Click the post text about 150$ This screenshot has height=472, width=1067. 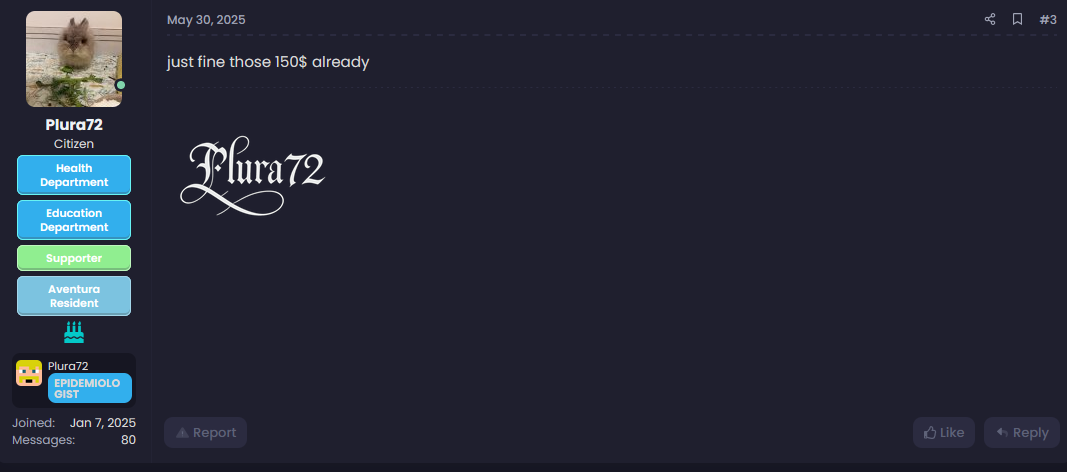coord(268,62)
